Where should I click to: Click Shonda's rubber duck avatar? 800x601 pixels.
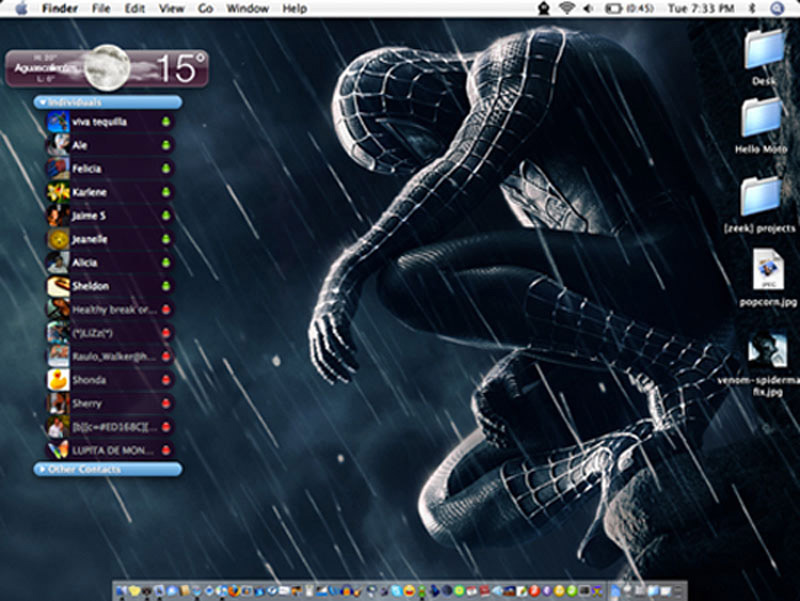(58, 380)
